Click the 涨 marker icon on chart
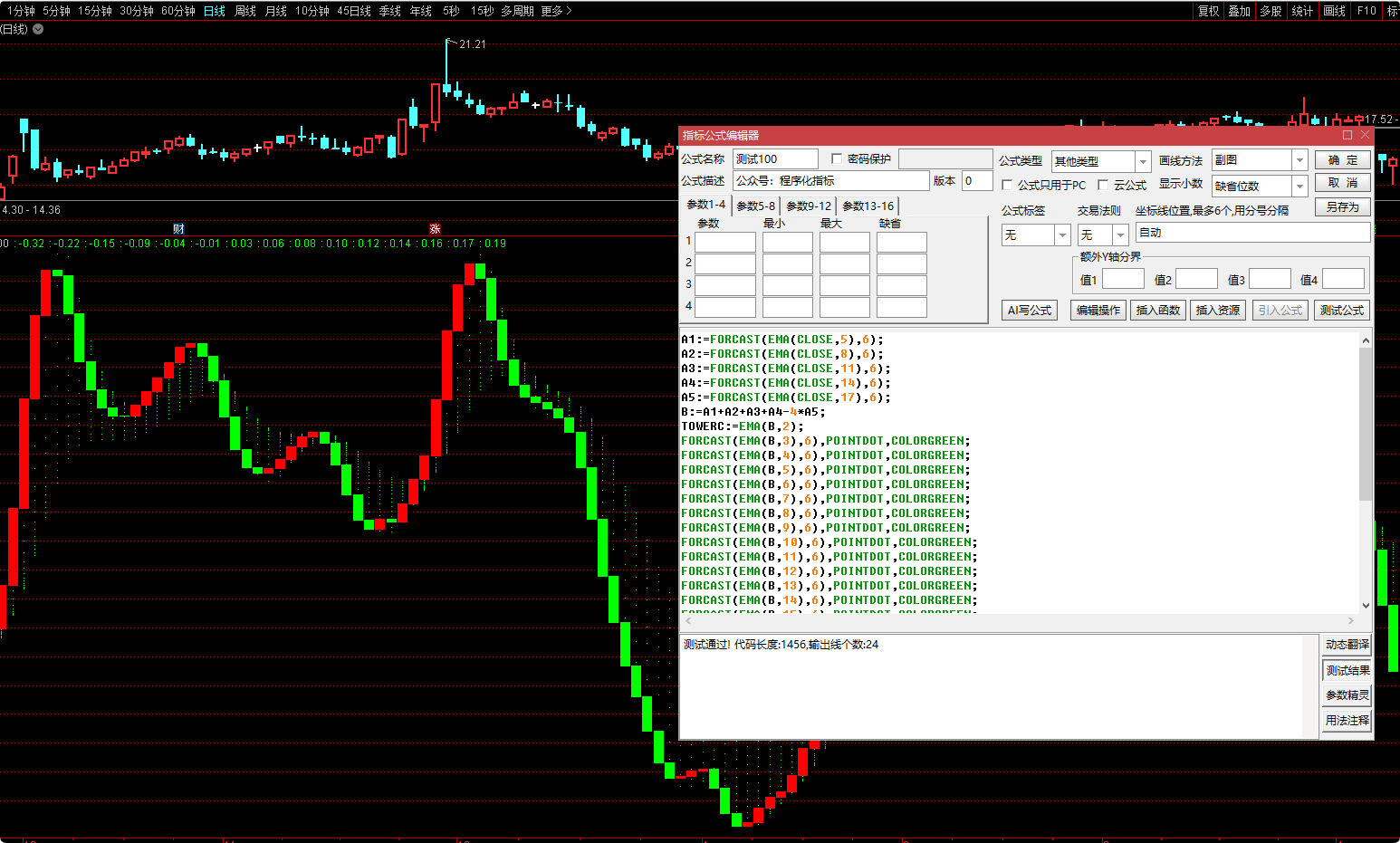The width and height of the screenshot is (1400, 843). click(x=435, y=228)
